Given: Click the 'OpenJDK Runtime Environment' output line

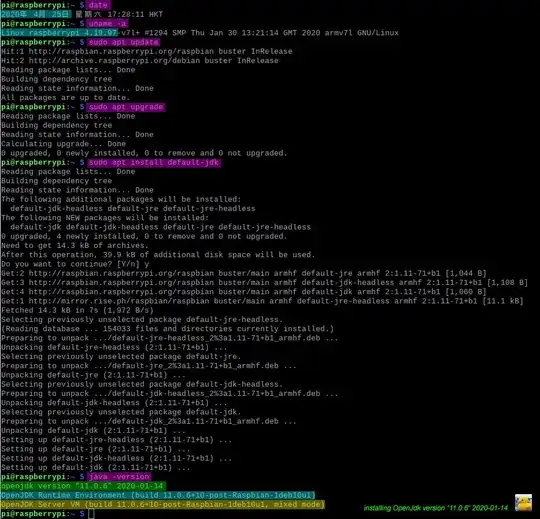Looking at the screenshot, I should click(158, 495).
